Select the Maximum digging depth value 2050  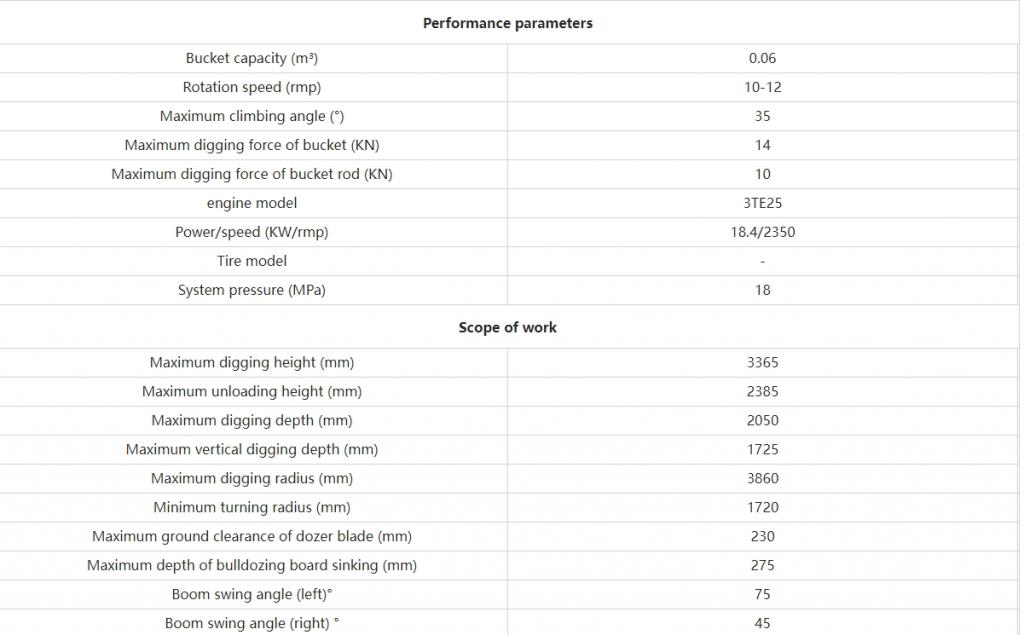point(762,421)
